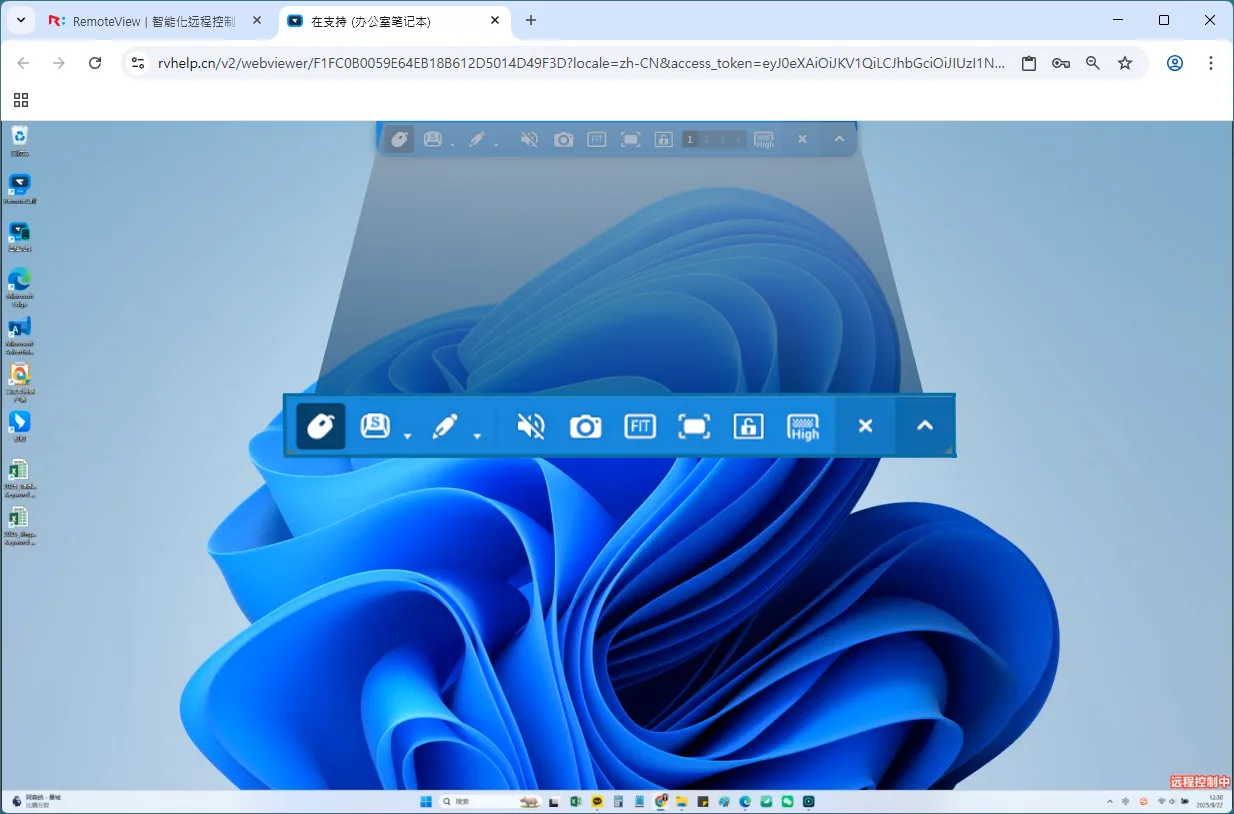Click the password key icon in the address bar
The image size is (1234, 814).
[1061, 63]
